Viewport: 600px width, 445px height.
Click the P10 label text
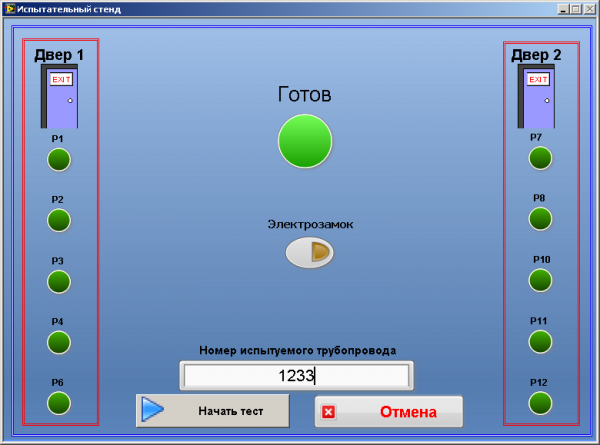pyautogui.click(x=542, y=259)
